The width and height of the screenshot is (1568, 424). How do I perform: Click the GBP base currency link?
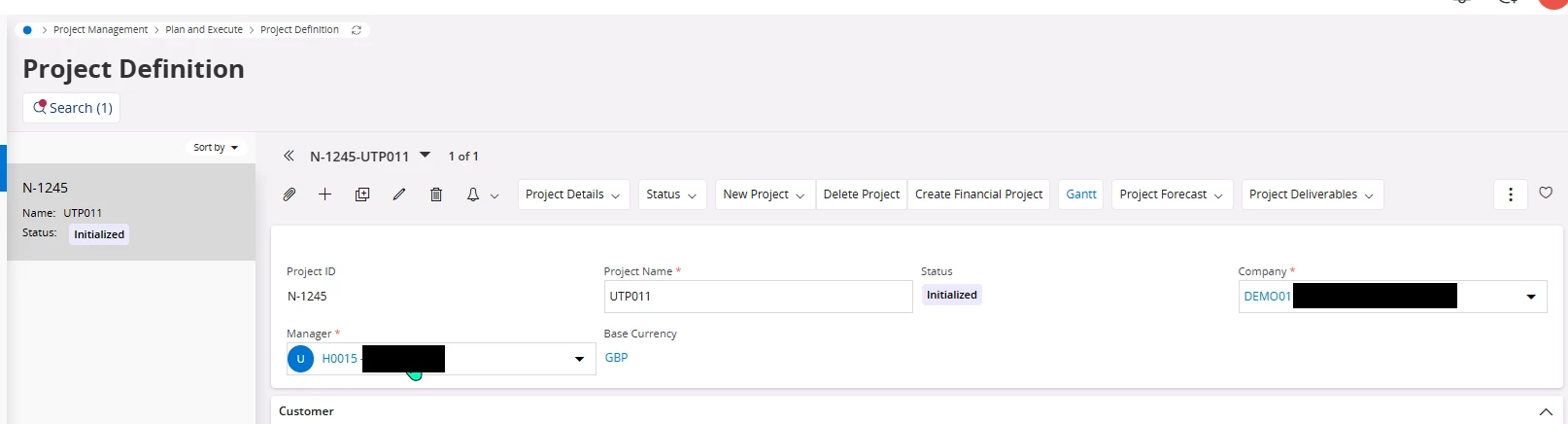[x=616, y=358]
